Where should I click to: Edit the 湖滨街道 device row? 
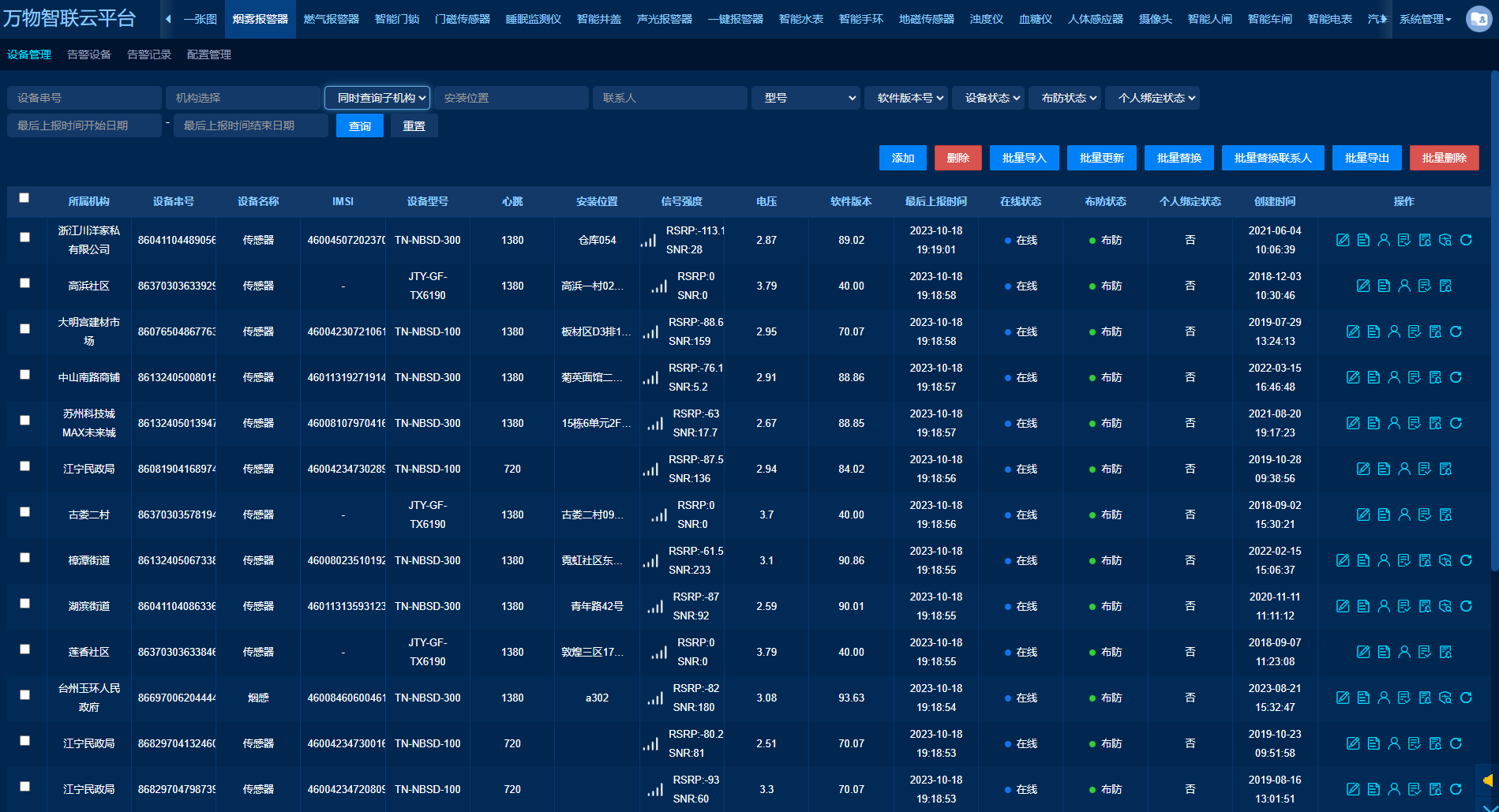tap(1343, 606)
